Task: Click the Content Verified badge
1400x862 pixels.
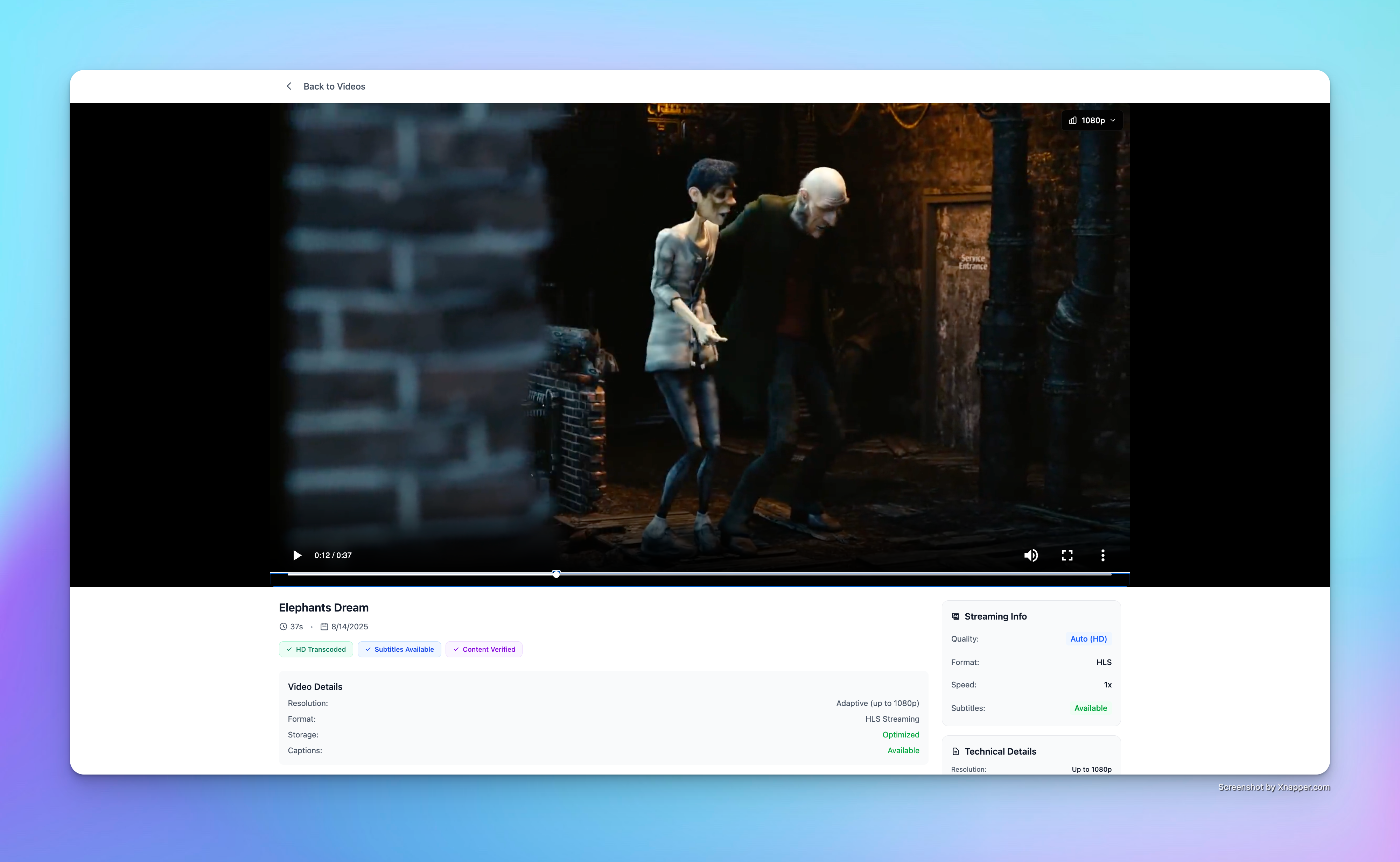Action: pyautogui.click(x=484, y=649)
